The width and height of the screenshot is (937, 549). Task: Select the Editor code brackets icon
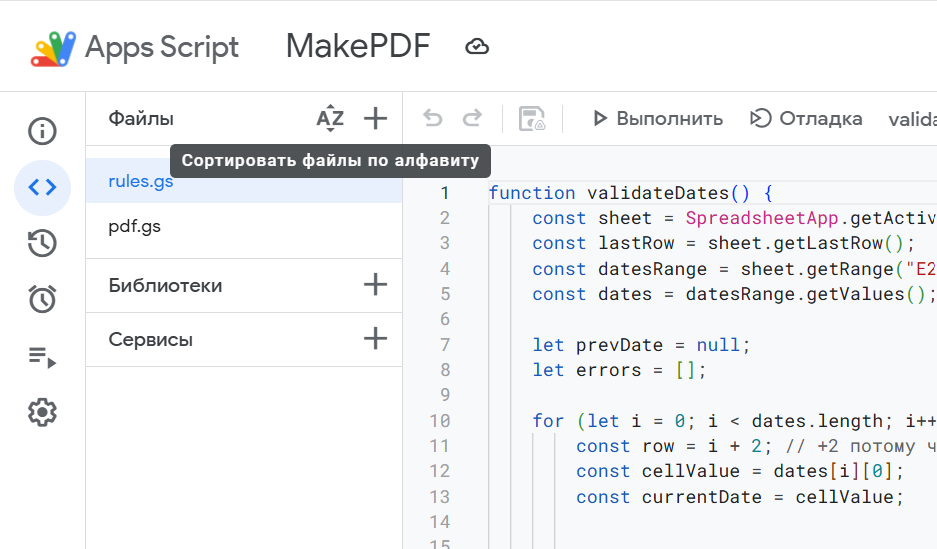[x=42, y=187]
